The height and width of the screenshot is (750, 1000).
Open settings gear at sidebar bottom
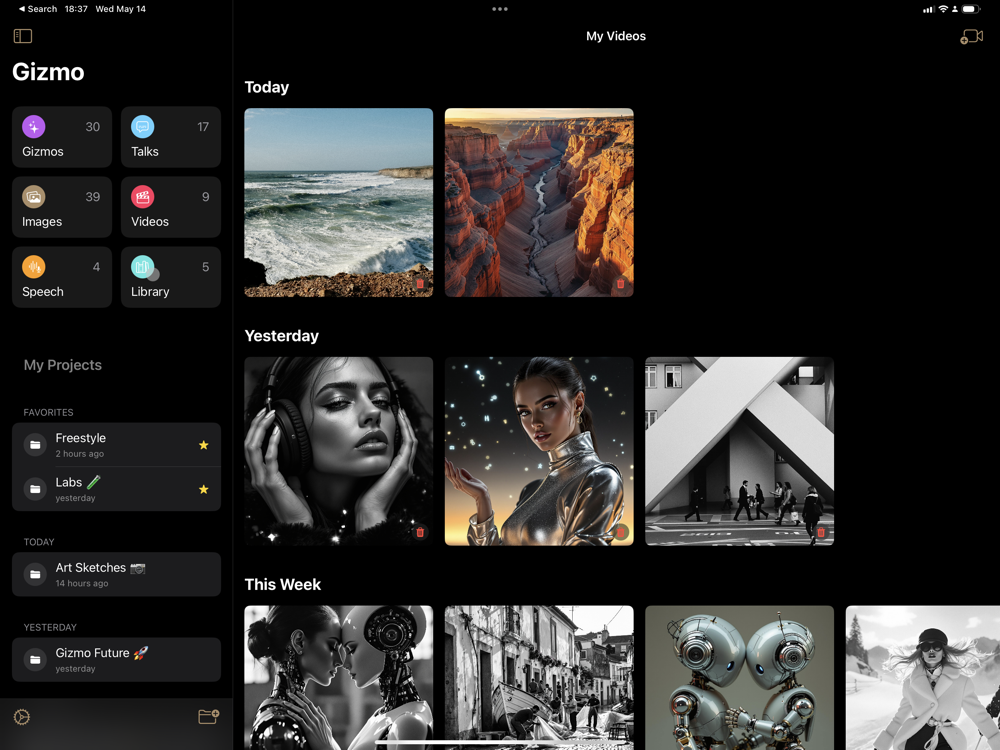tap(22, 717)
